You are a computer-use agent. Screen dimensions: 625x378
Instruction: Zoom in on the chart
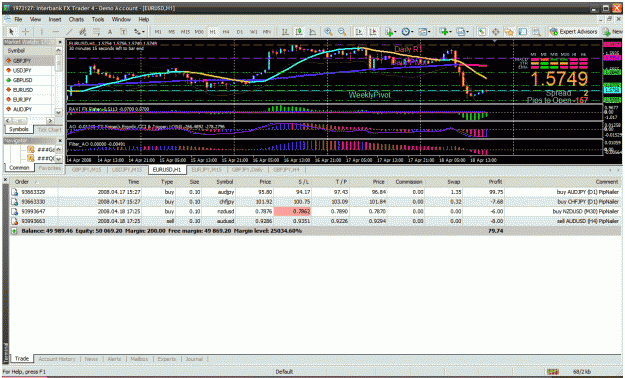pos(328,32)
